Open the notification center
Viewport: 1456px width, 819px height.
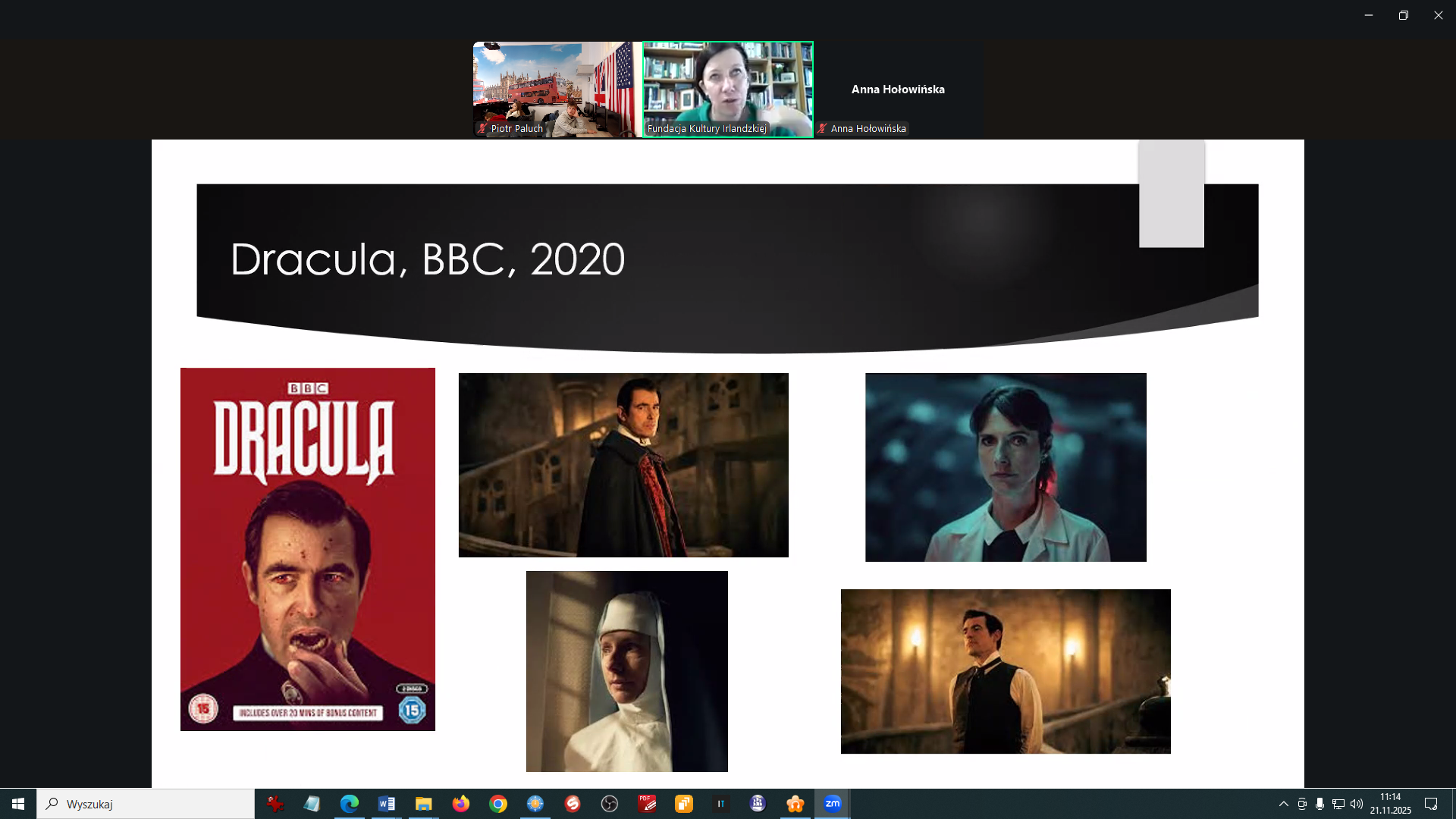point(1431,804)
